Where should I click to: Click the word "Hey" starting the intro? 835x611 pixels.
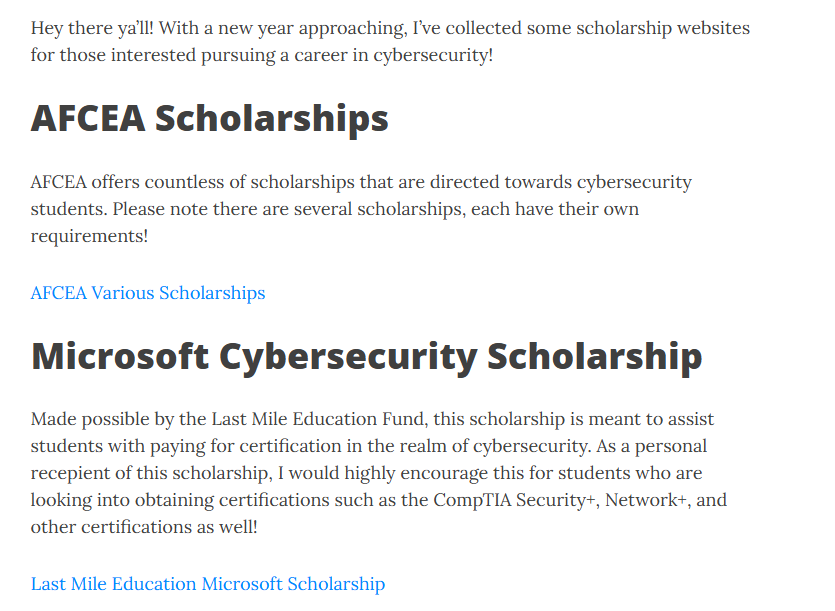(x=47, y=28)
